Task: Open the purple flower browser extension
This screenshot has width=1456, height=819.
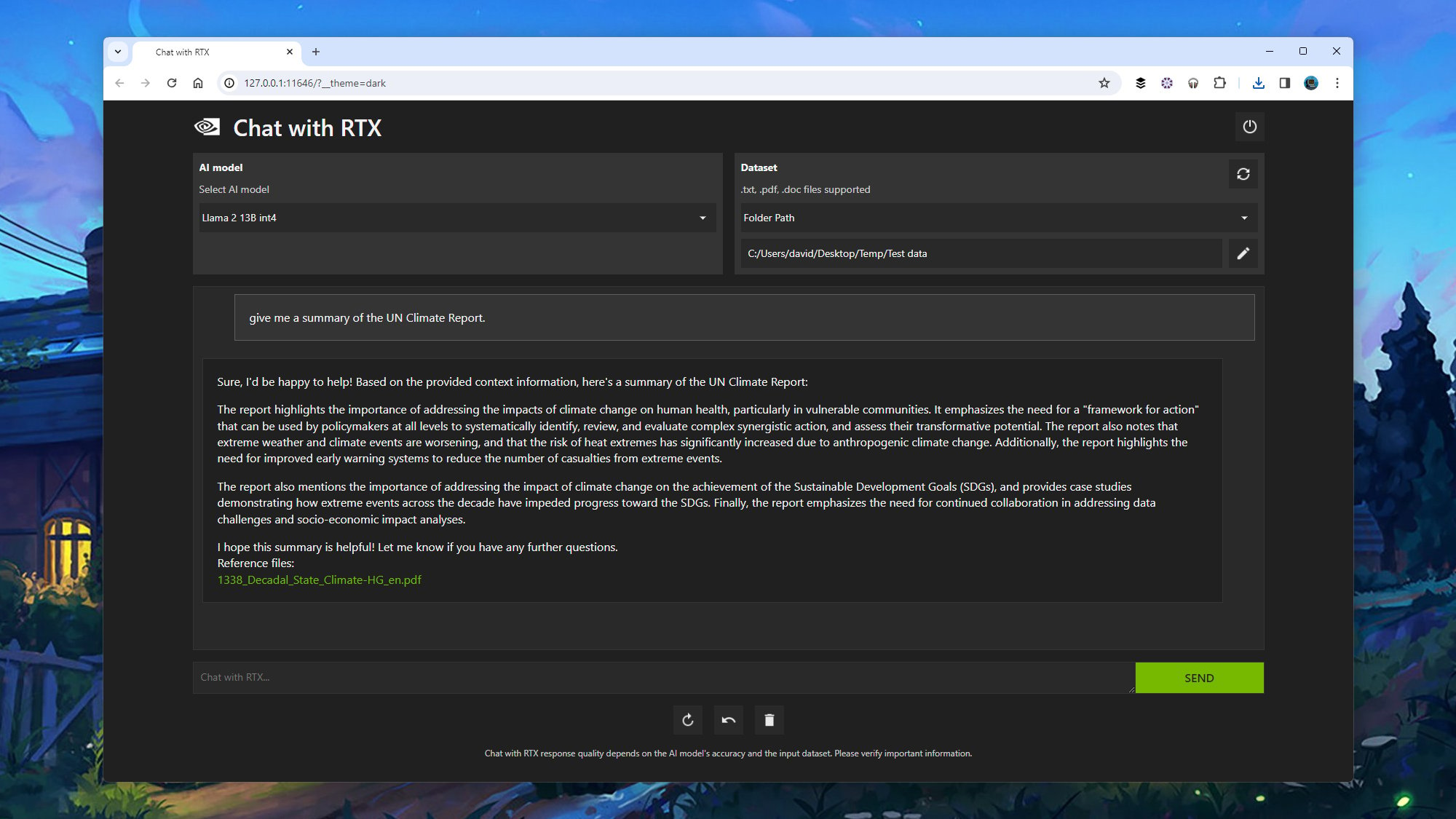Action: 1166,83
